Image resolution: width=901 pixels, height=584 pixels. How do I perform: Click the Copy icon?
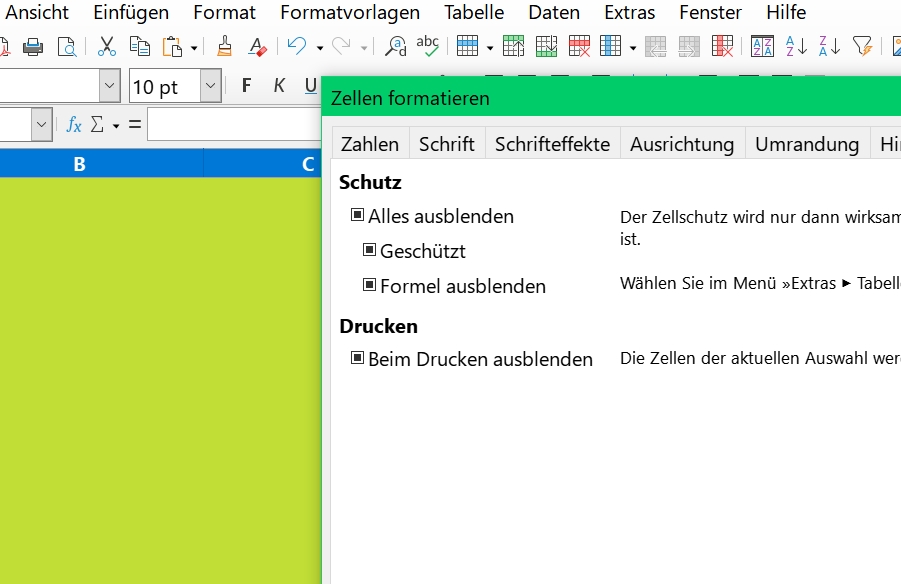coord(140,47)
